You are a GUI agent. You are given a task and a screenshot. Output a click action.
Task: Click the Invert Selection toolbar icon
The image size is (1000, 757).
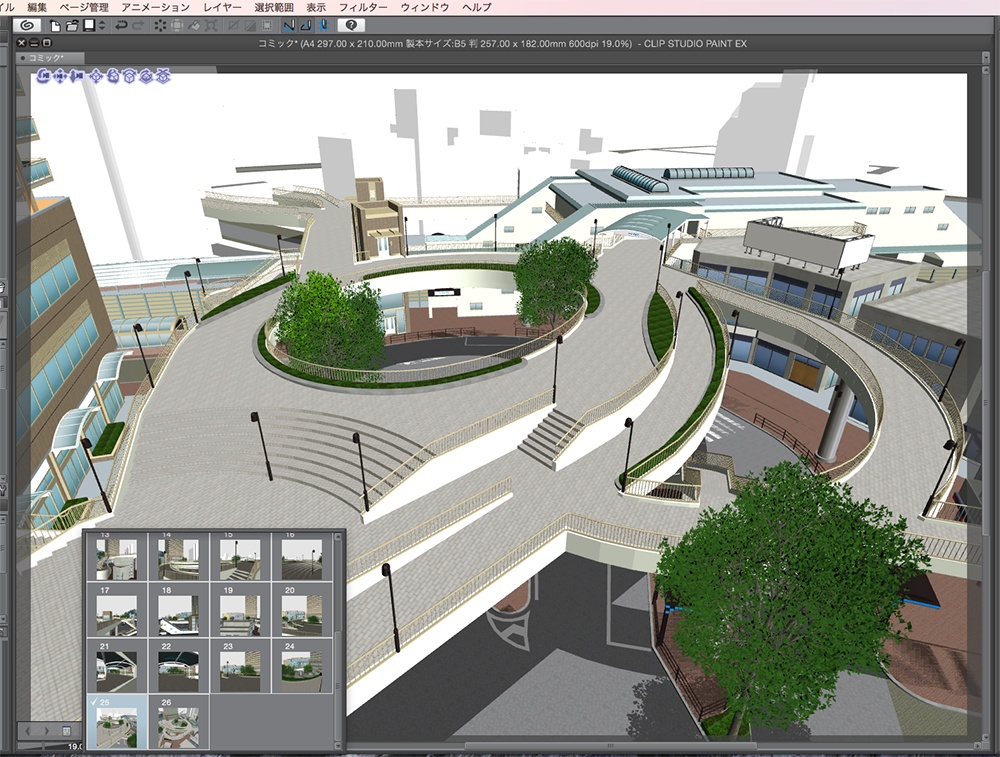tap(250, 26)
